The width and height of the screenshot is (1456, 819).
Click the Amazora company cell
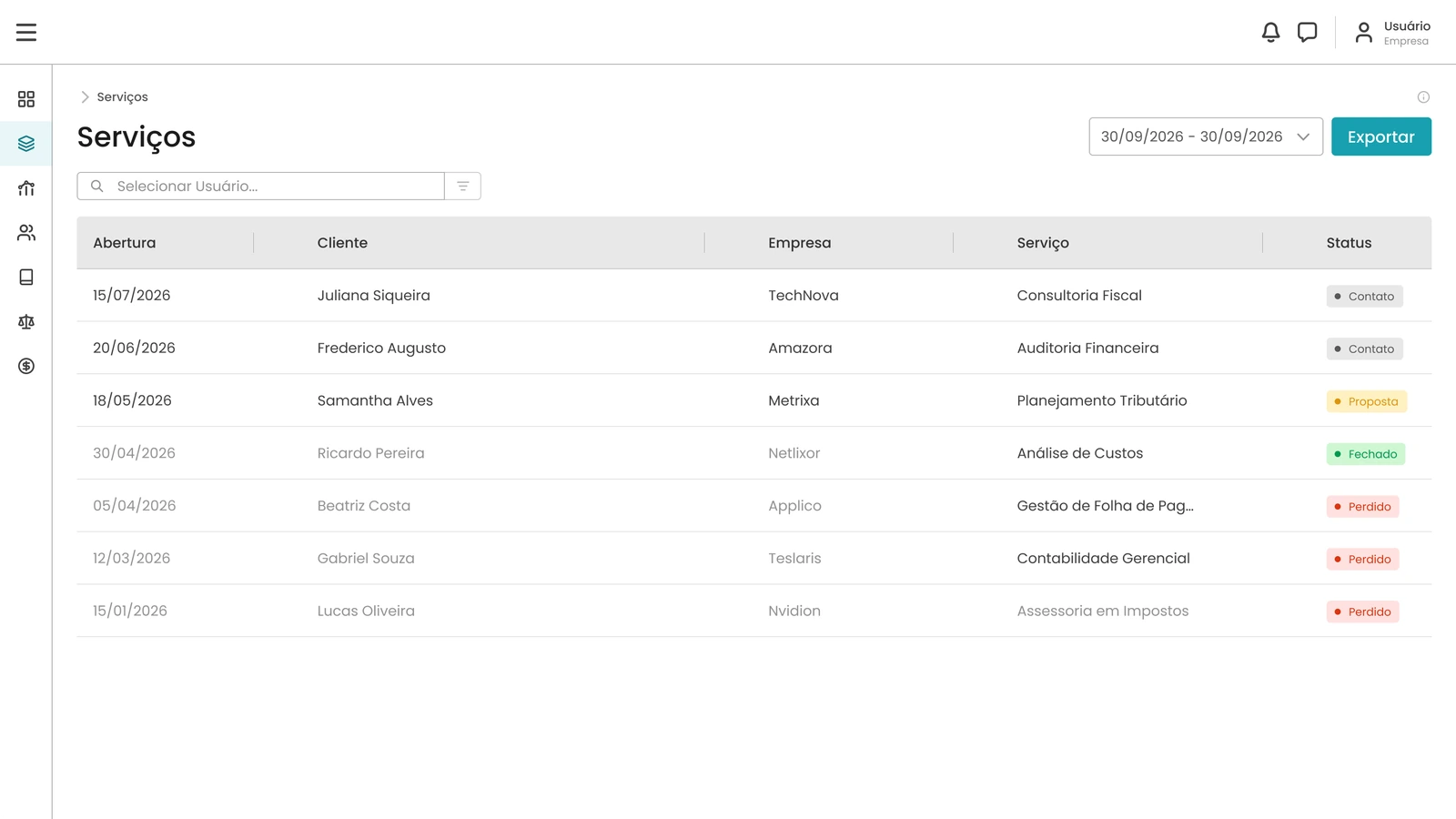click(x=800, y=348)
